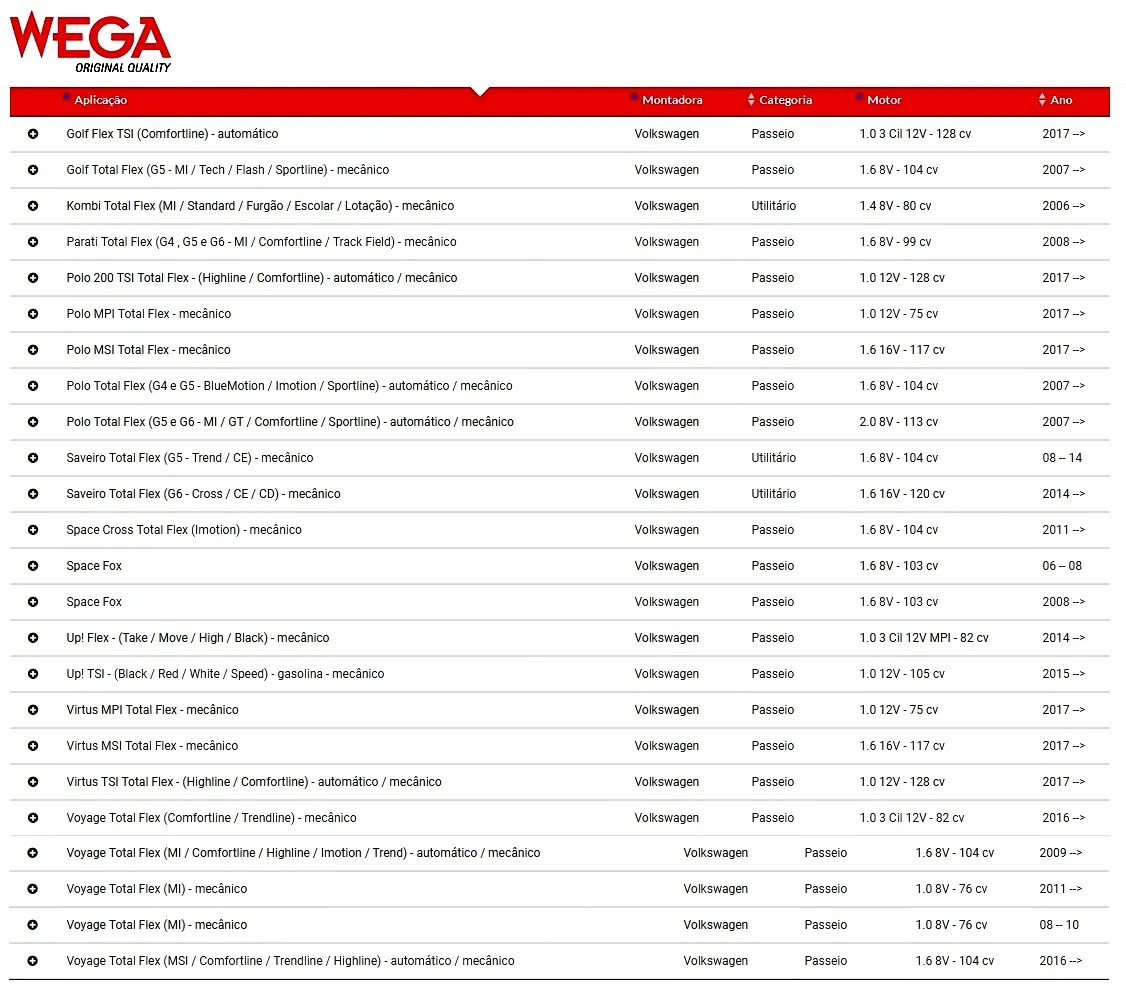Viewport: 1126px width, 993px height.
Task: Click plus icon for Space Cross Total Flex
Action: click(33, 530)
